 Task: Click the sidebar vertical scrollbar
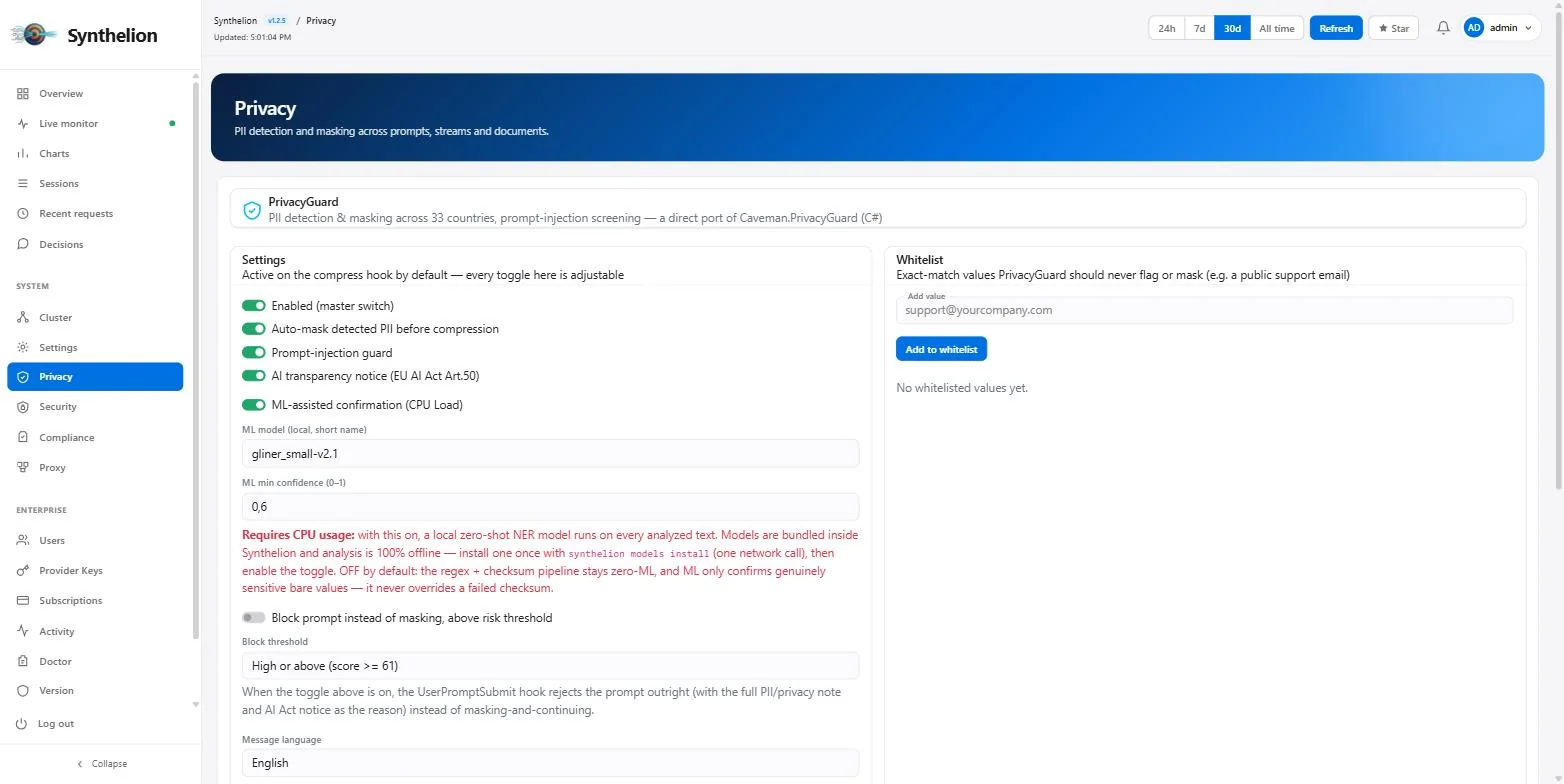pyautogui.click(x=196, y=360)
